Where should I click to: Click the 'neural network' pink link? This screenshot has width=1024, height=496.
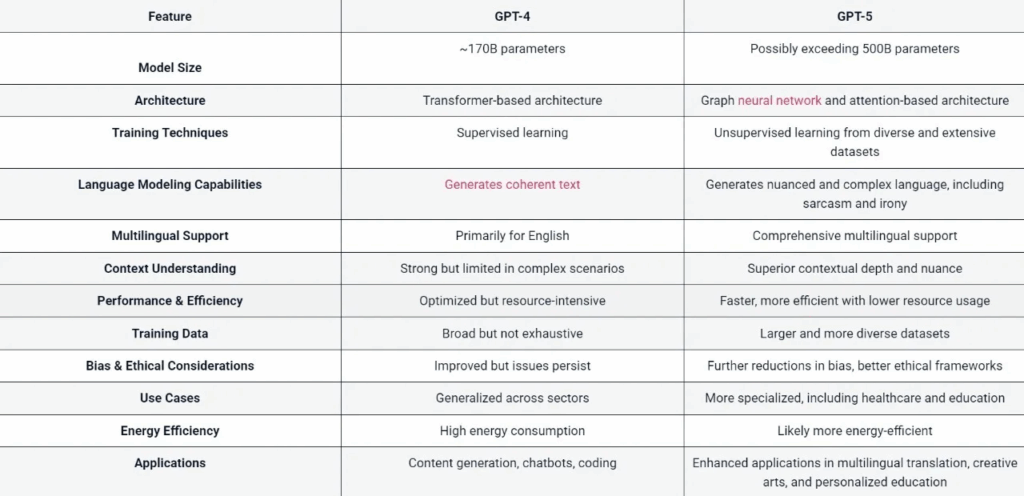coord(779,101)
